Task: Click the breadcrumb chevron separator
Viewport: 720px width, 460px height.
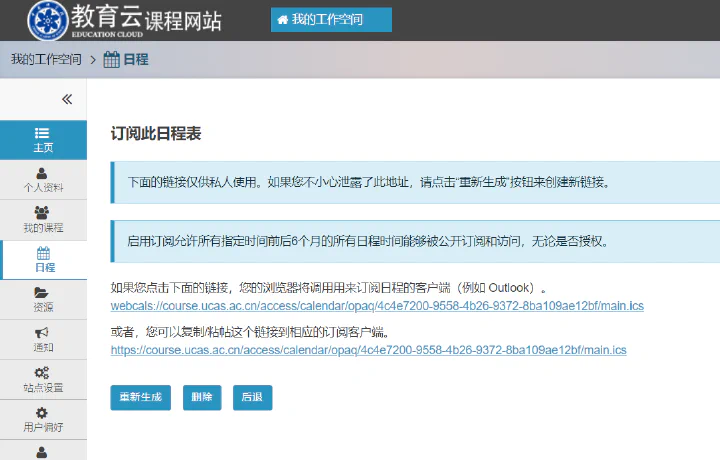Action: click(93, 60)
